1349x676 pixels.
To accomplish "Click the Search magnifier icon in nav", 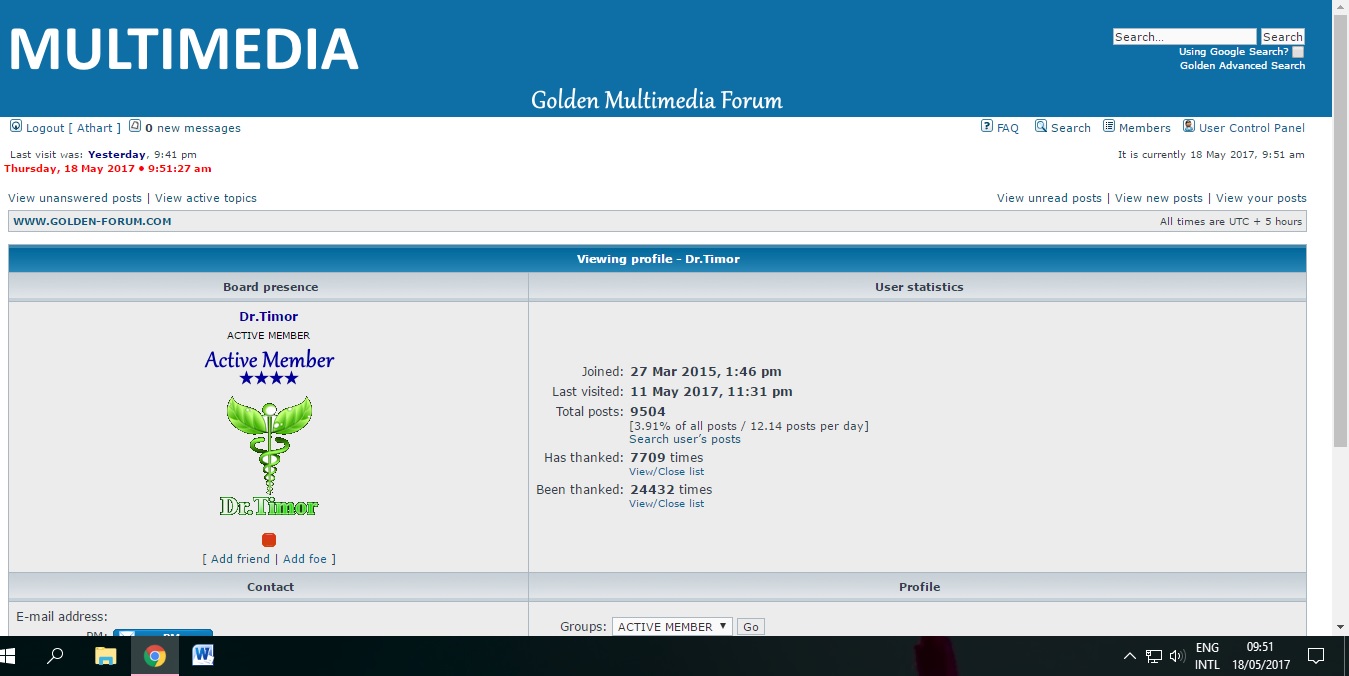I will pyautogui.click(x=1041, y=126).
